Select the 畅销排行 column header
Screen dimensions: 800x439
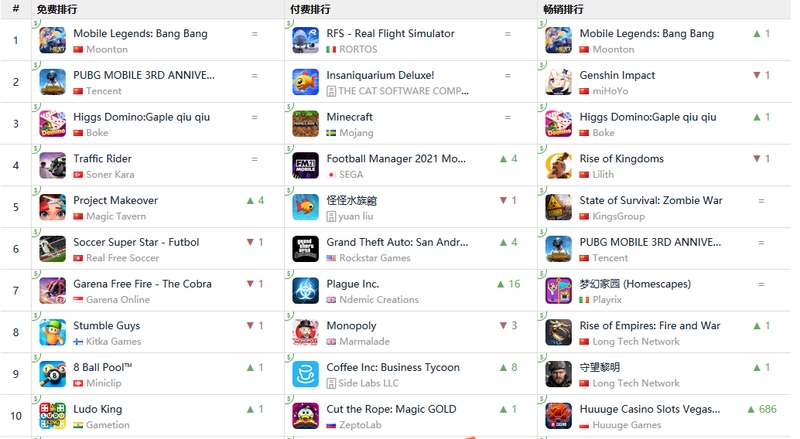(563, 9)
